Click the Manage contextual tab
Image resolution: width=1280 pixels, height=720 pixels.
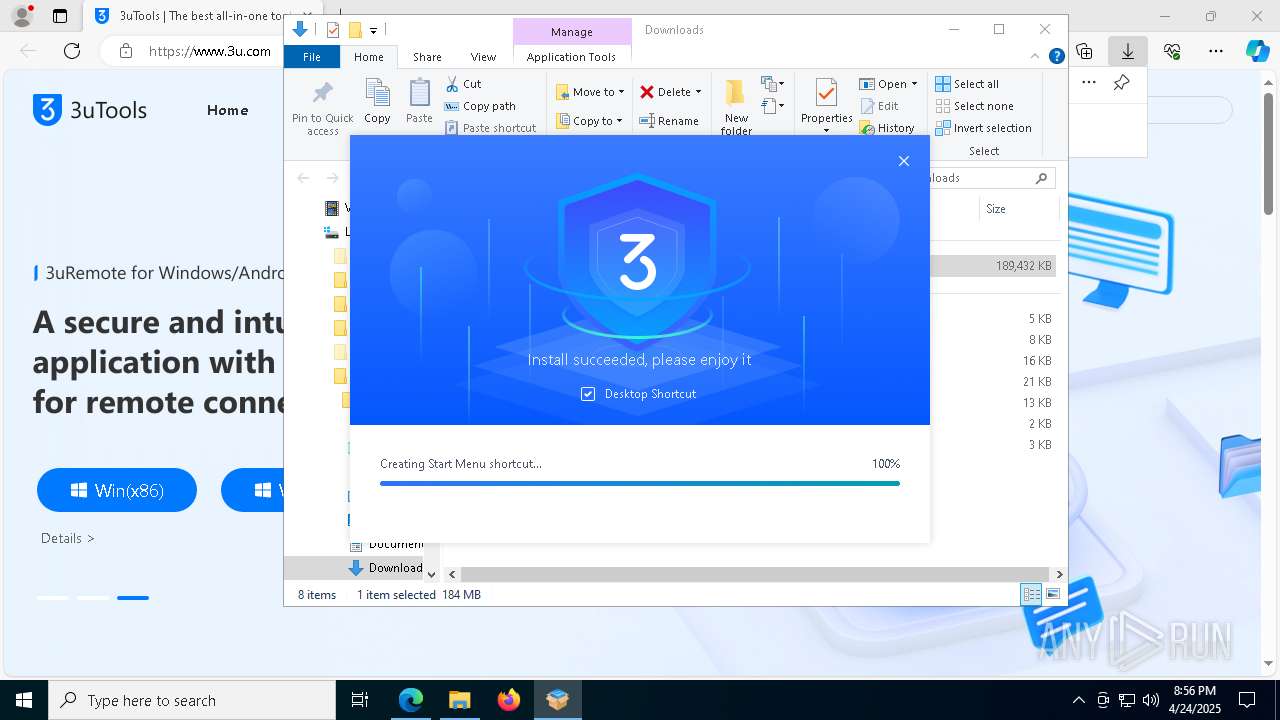click(572, 32)
